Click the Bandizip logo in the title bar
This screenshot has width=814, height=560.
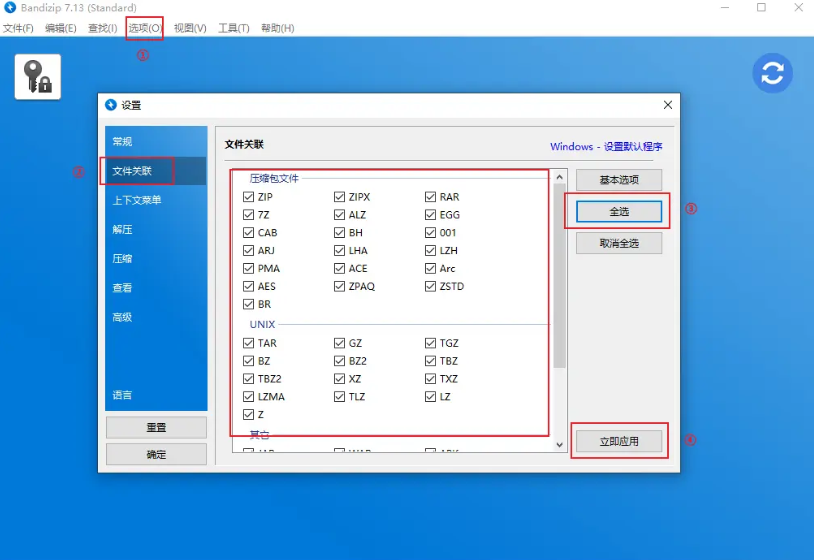point(10,7)
